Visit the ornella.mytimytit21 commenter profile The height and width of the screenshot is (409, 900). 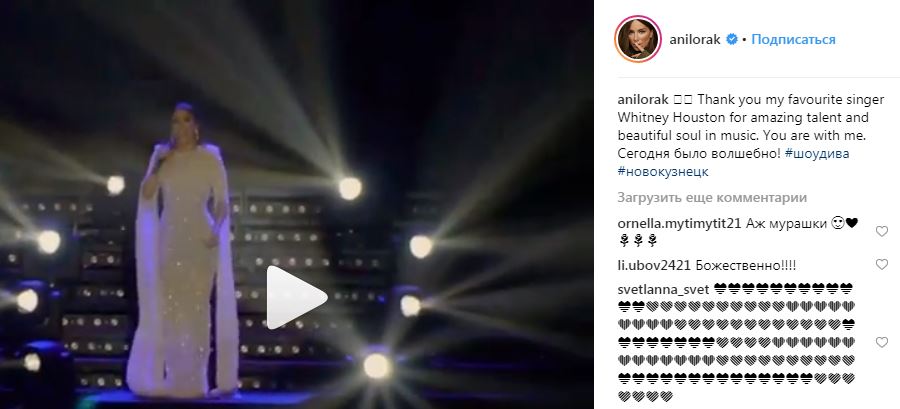(x=680, y=224)
